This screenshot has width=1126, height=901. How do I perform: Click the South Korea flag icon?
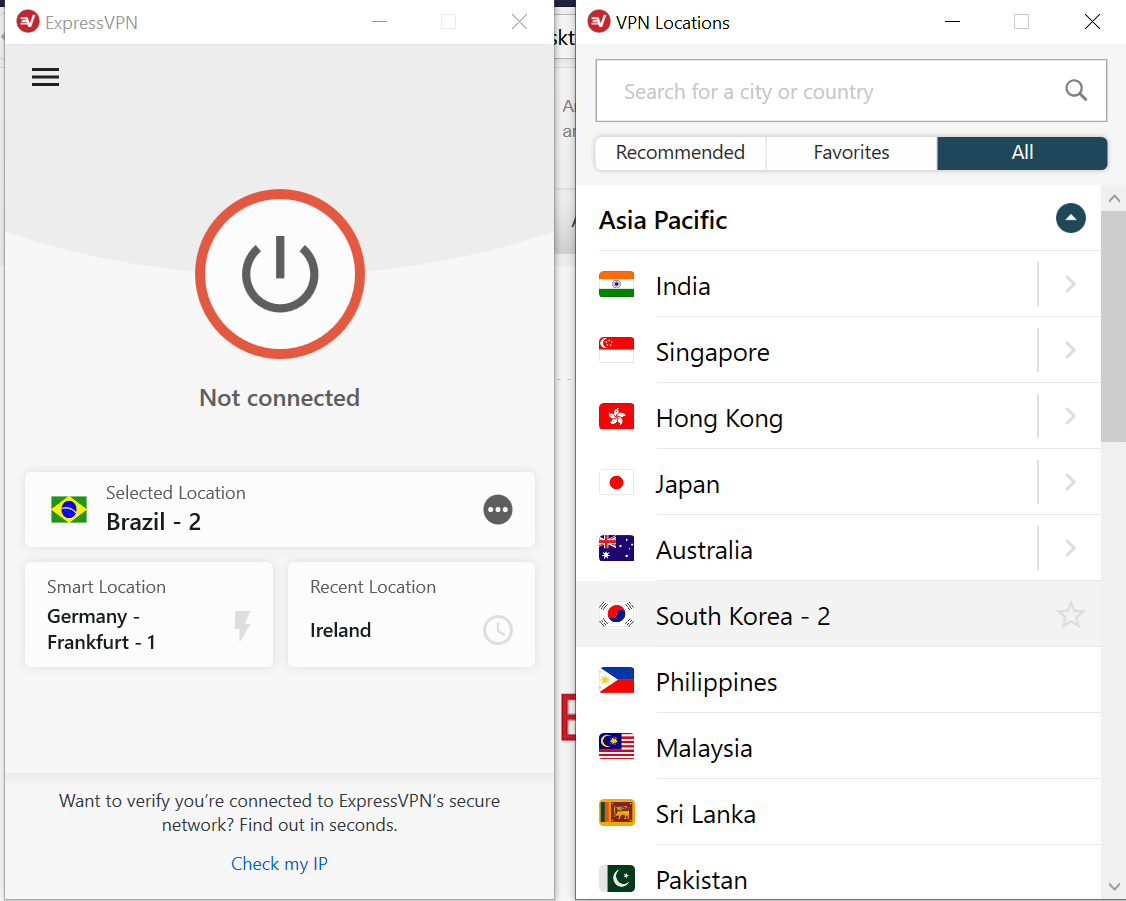(616, 615)
